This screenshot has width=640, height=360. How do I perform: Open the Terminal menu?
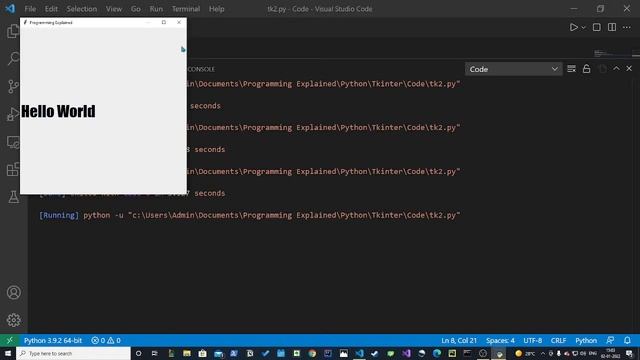186,9
